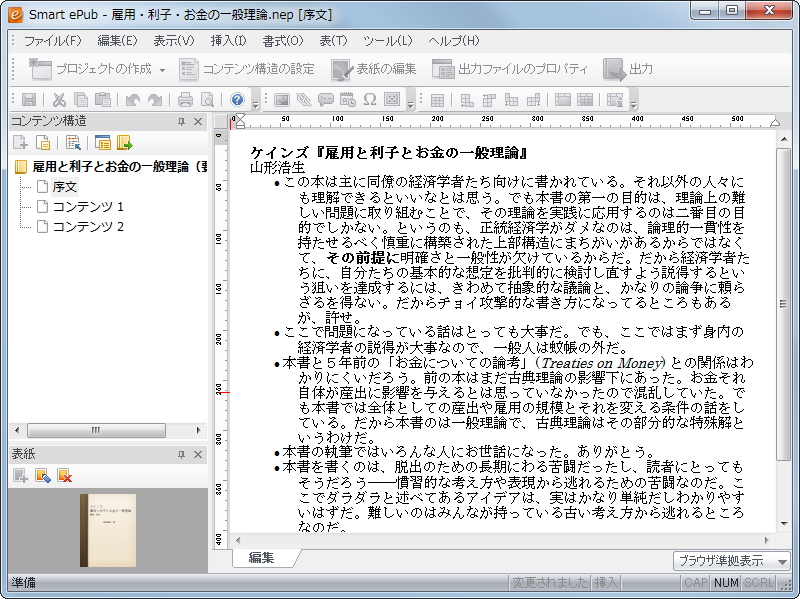Screen dimensions: 800x599
Task: Click the Save icon on the toolbar
Action: click(28, 99)
